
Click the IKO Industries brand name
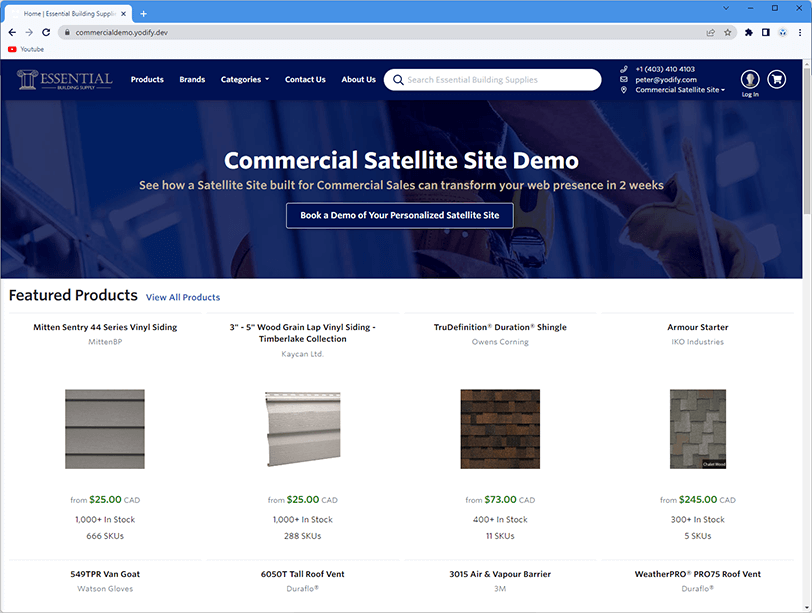pyautogui.click(x=698, y=342)
